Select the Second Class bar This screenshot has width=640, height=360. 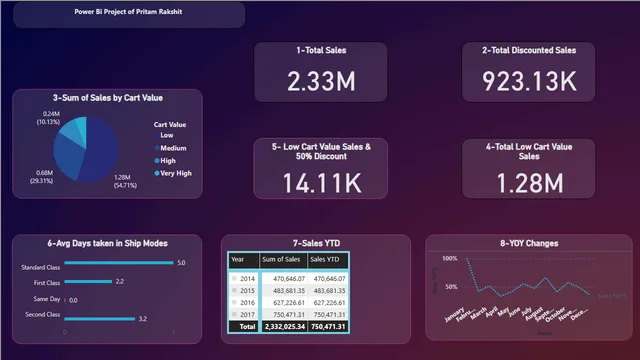click(x=100, y=319)
